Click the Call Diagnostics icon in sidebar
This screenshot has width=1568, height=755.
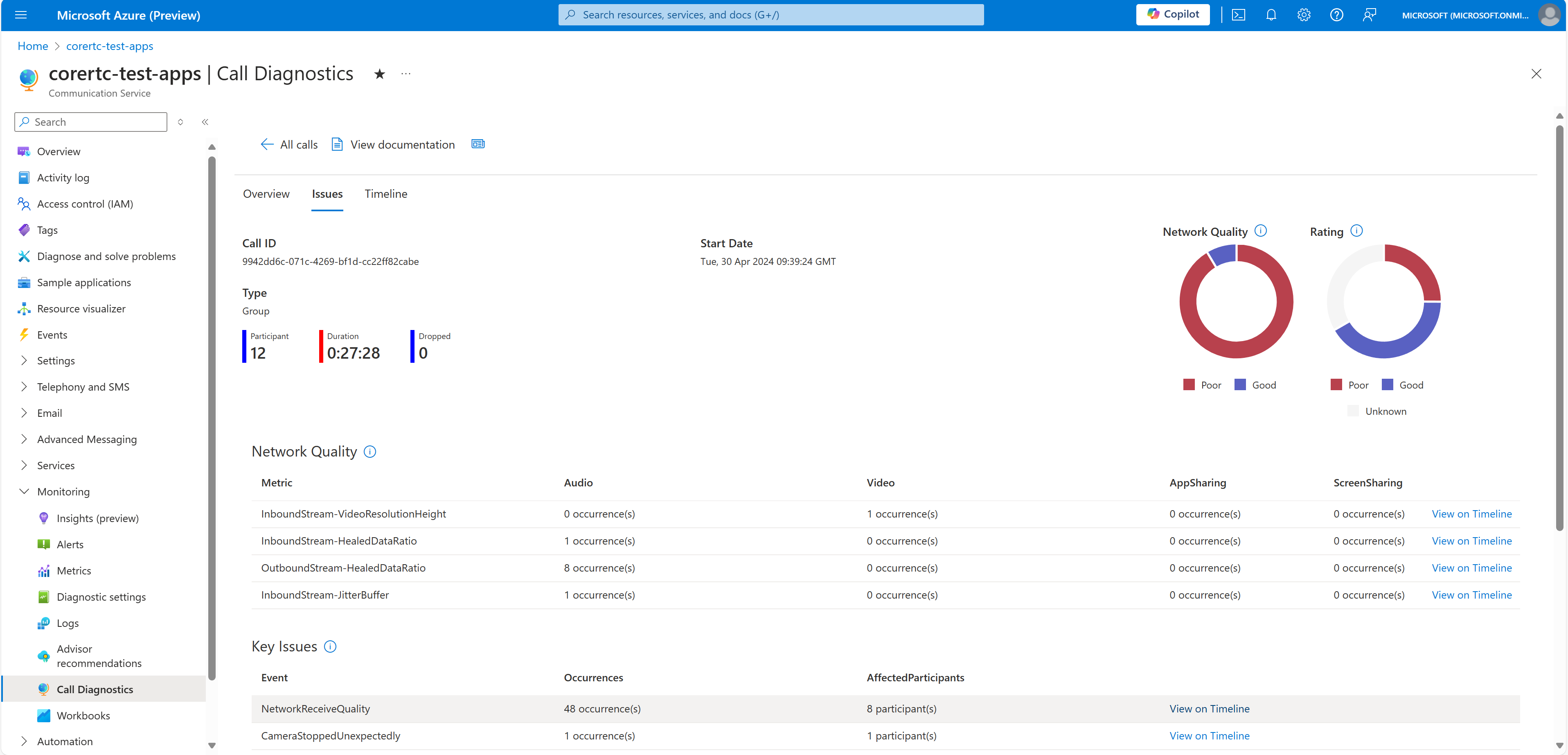tap(42, 689)
